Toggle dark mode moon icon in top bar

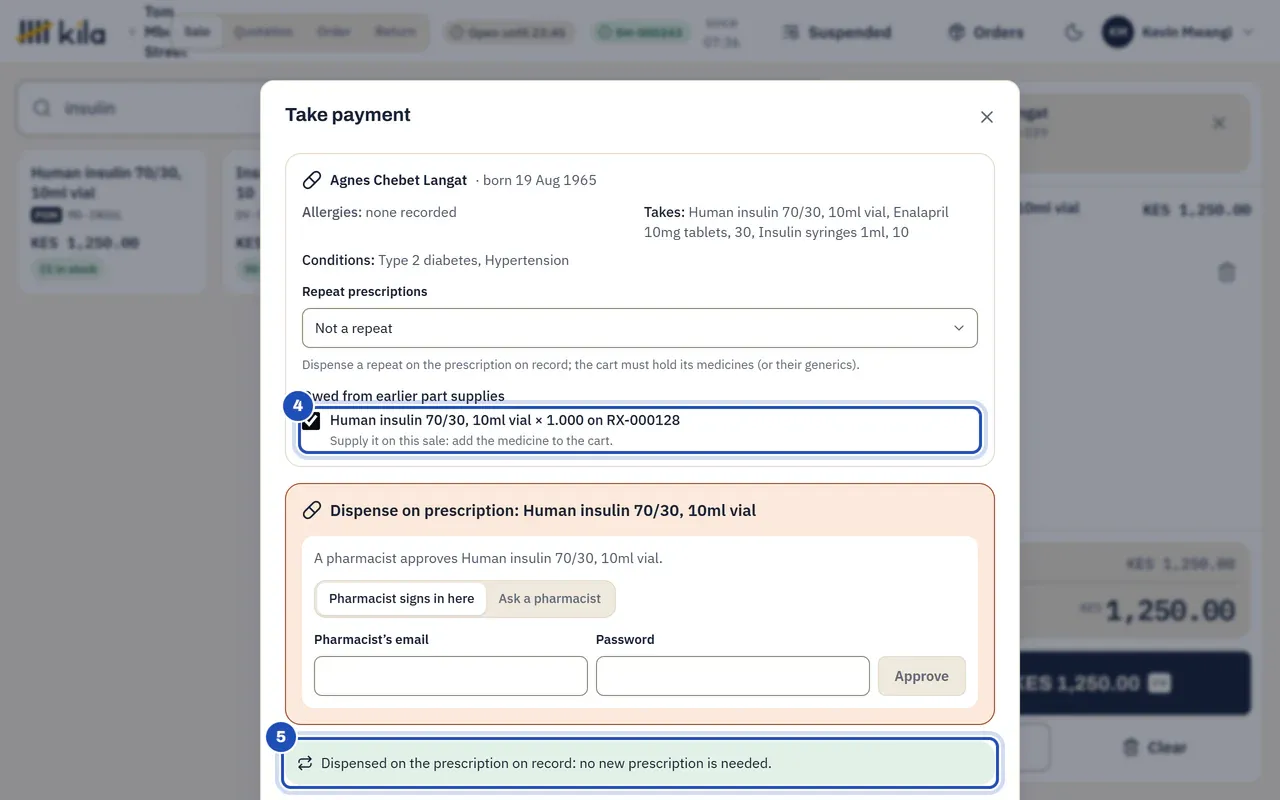(1074, 32)
